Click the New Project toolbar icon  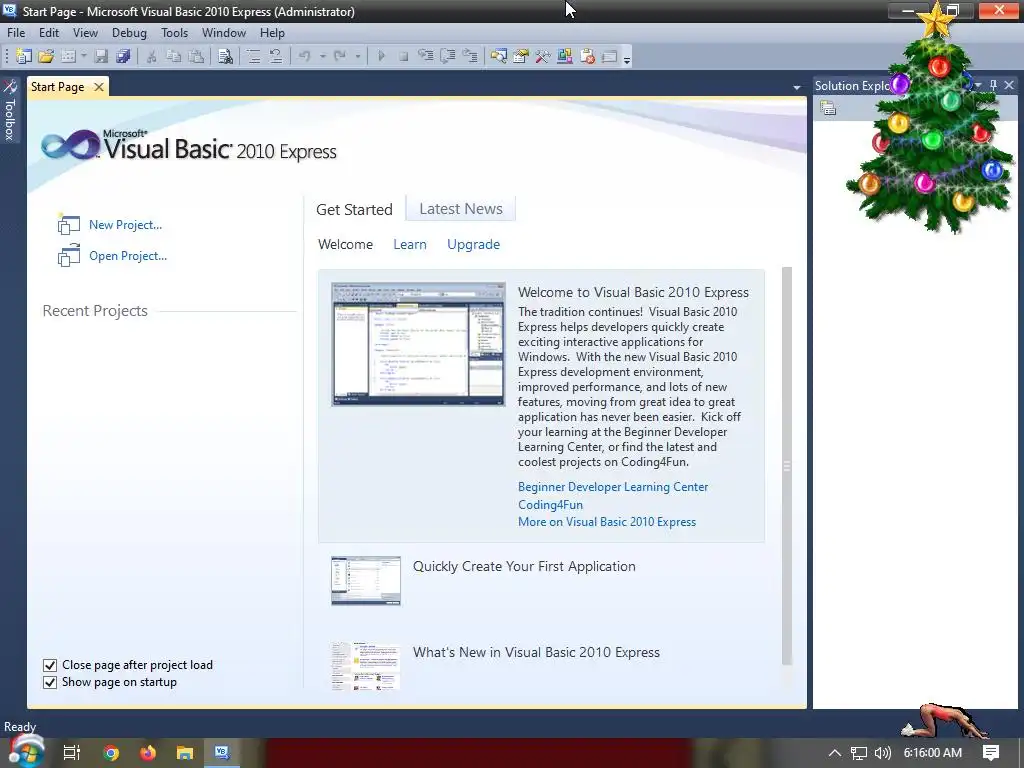(24, 56)
